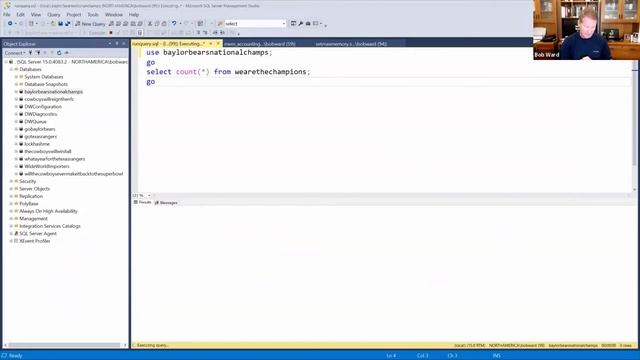
Task: Click the navigate Back arrow icon
Action: 10,24
